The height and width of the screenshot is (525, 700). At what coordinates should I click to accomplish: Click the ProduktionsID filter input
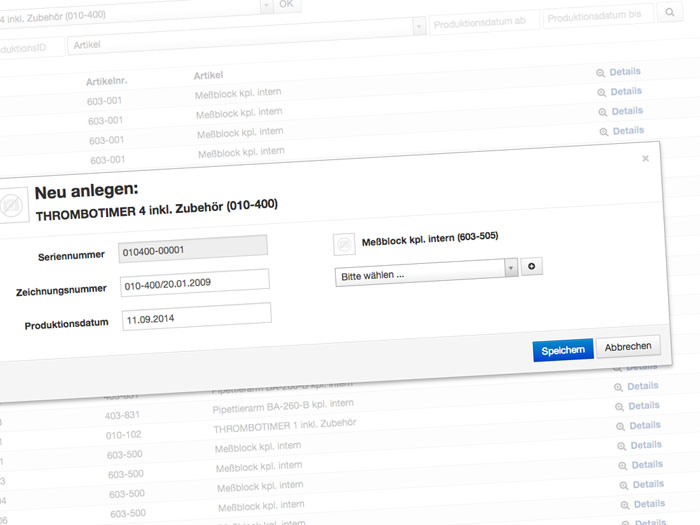pyautogui.click(x=31, y=48)
